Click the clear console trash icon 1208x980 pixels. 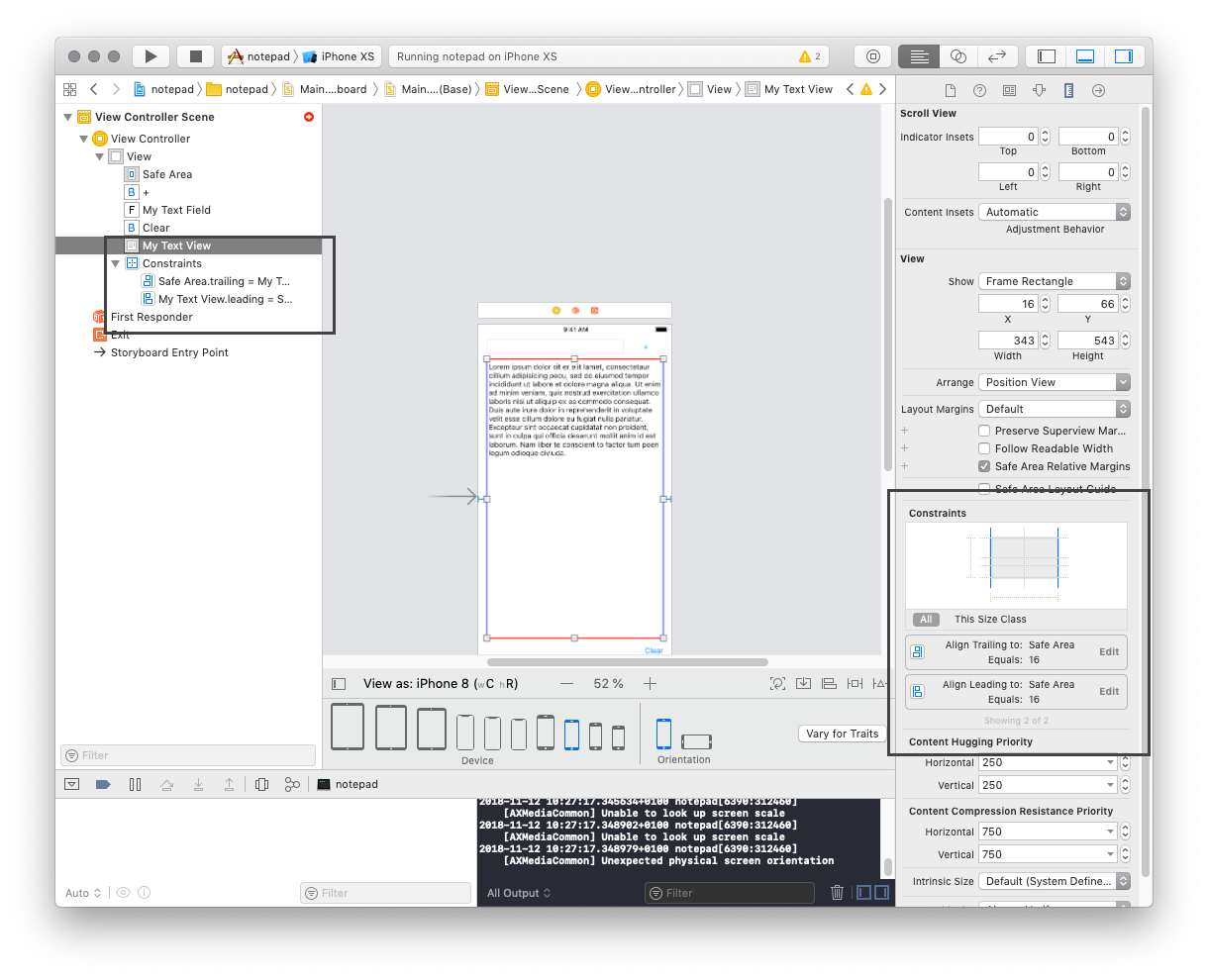[837, 893]
